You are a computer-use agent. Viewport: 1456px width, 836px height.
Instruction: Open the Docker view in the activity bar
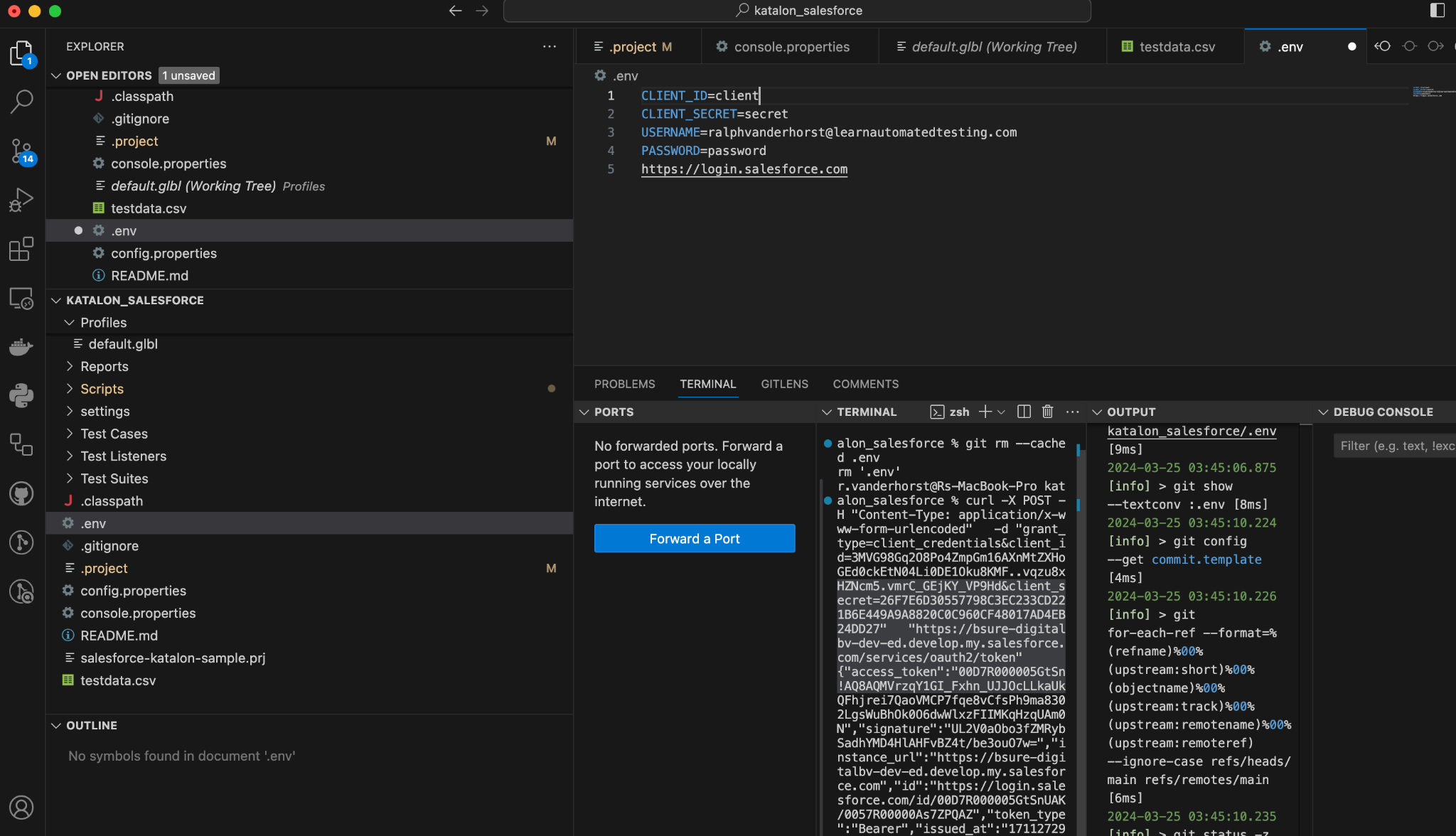click(x=21, y=347)
